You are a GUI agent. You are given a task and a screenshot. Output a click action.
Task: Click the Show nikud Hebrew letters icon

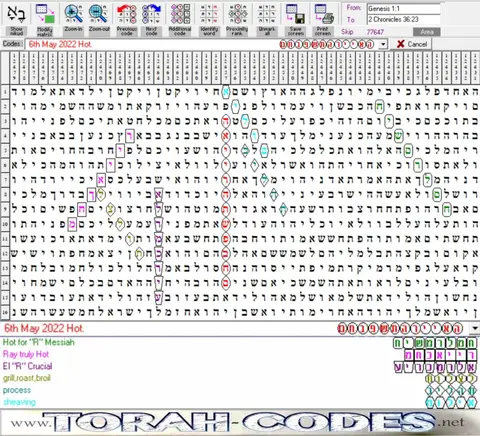(16, 14)
